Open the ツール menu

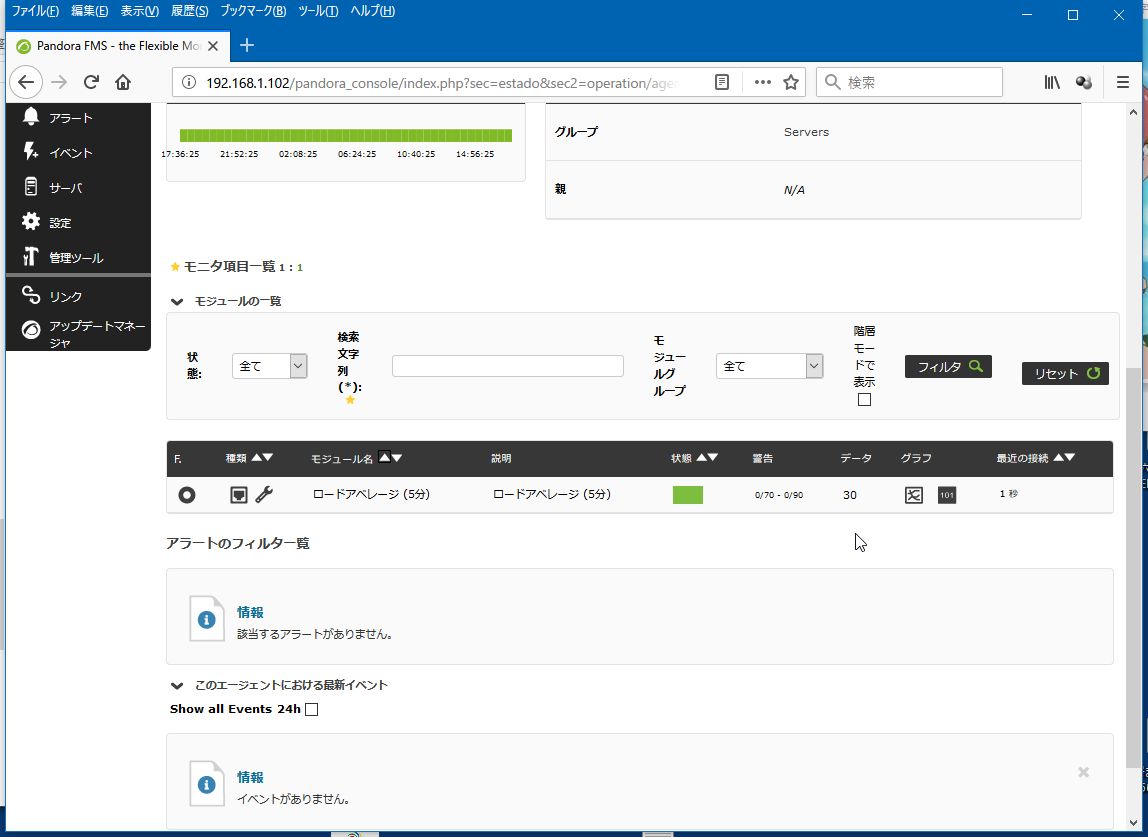[x=318, y=11]
